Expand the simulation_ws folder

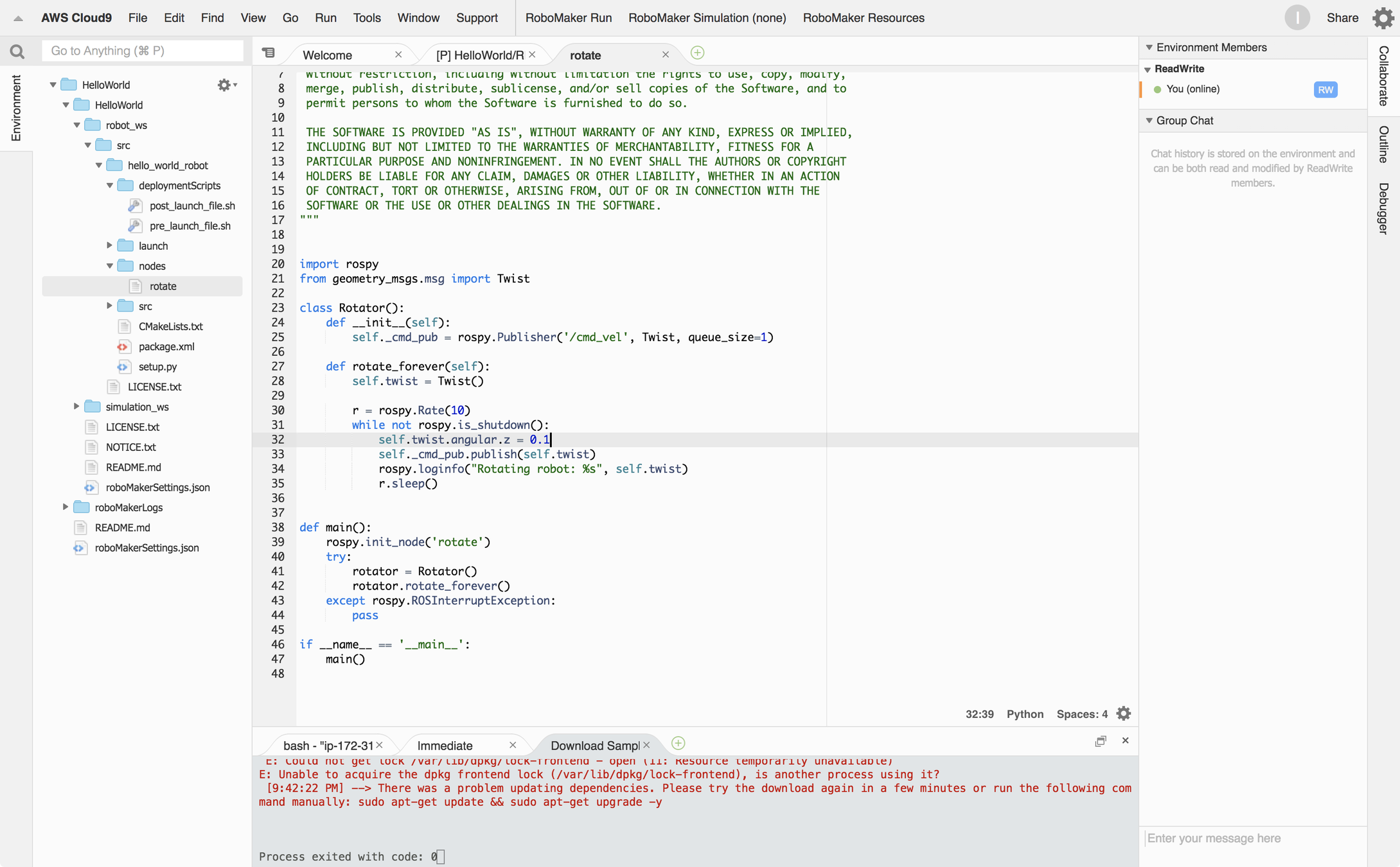[76, 407]
